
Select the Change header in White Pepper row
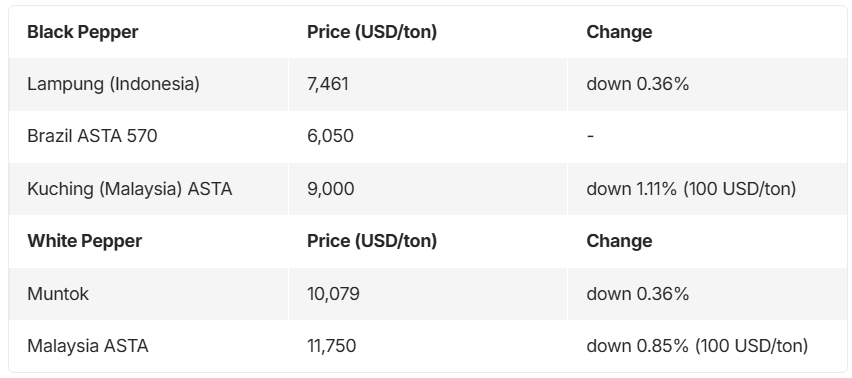(x=619, y=241)
